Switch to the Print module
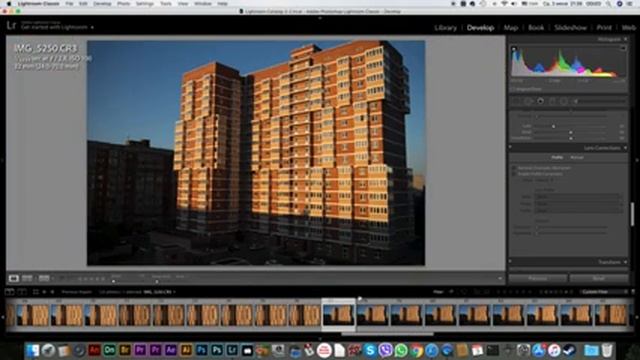This screenshot has height=360, width=640. coord(604,28)
